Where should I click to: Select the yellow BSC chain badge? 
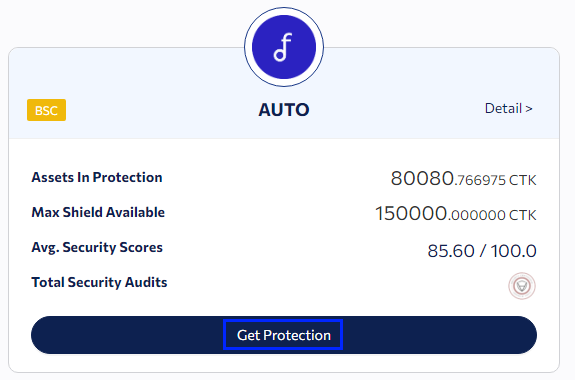[x=47, y=110]
